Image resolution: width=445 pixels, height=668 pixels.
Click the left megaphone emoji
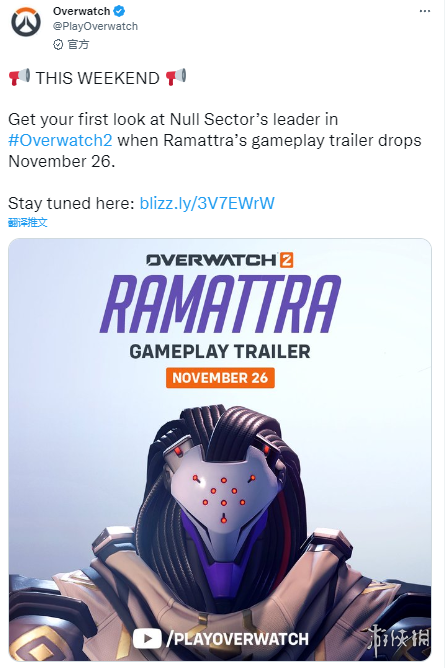pos(19,77)
